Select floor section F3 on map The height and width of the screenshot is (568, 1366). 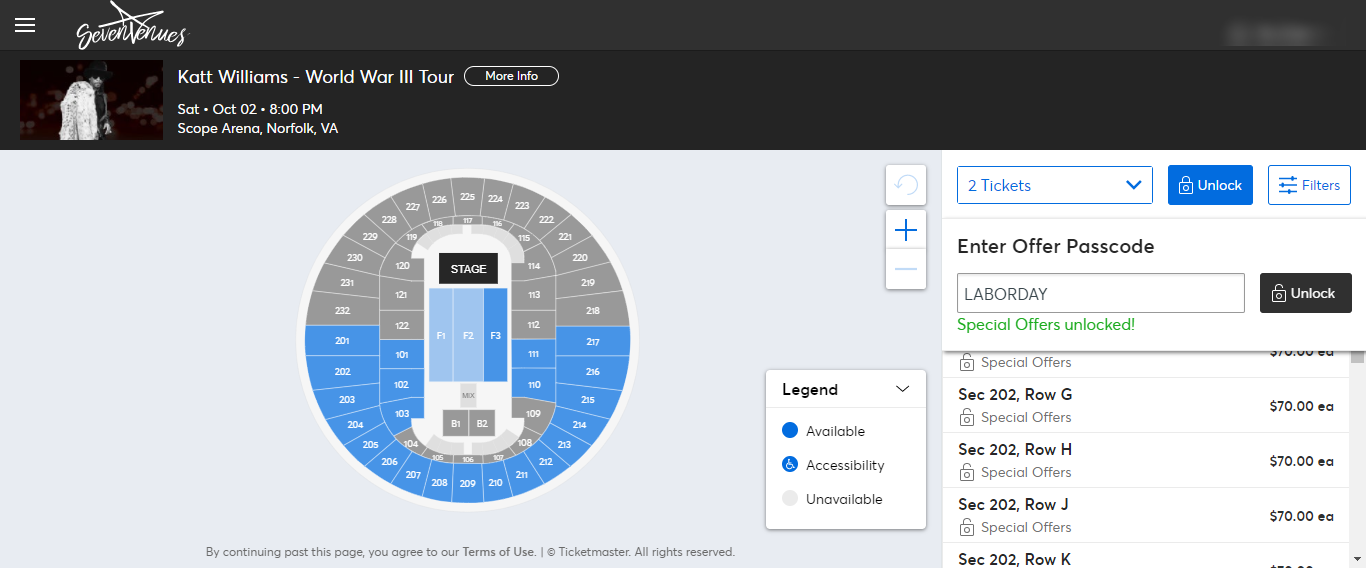coord(495,336)
